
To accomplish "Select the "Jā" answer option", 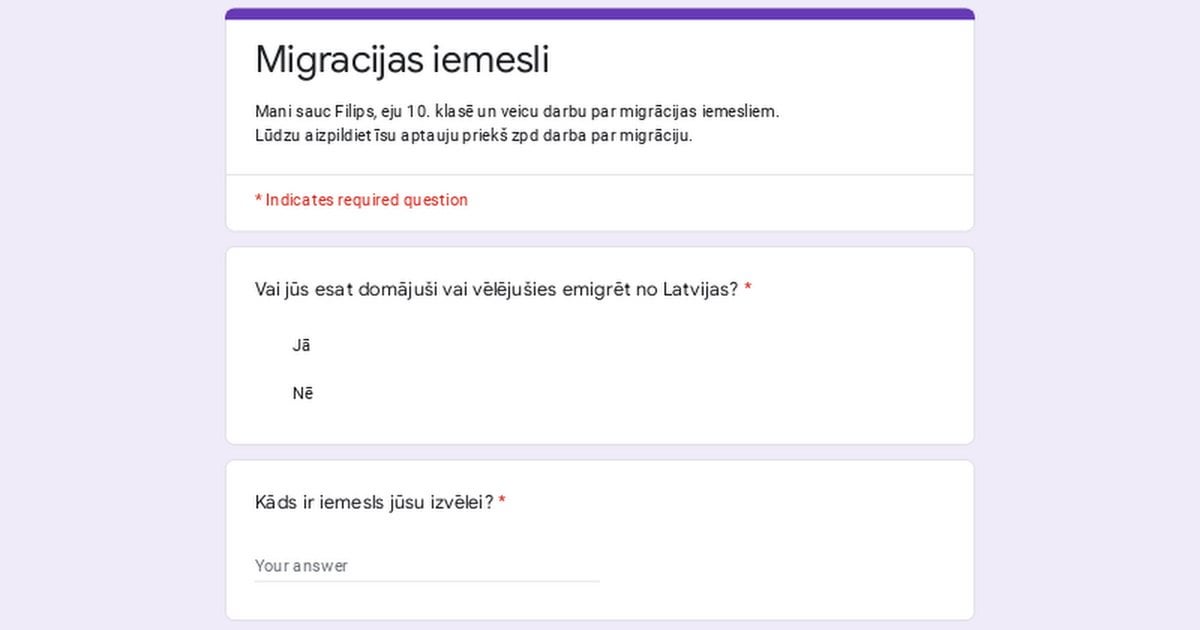I will point(301,345).
